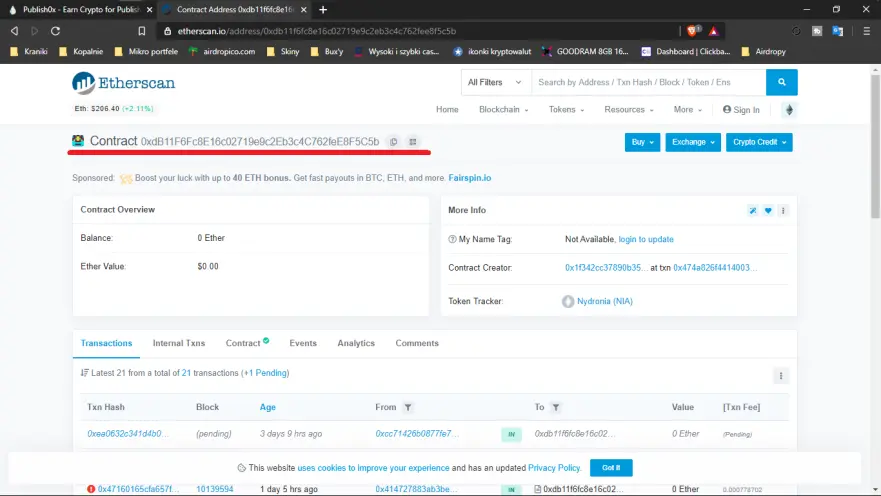The width and height of the screenshot is (881, 496).
Task: Open the Crypto Credit dropdown
Action: coord(759,142)
